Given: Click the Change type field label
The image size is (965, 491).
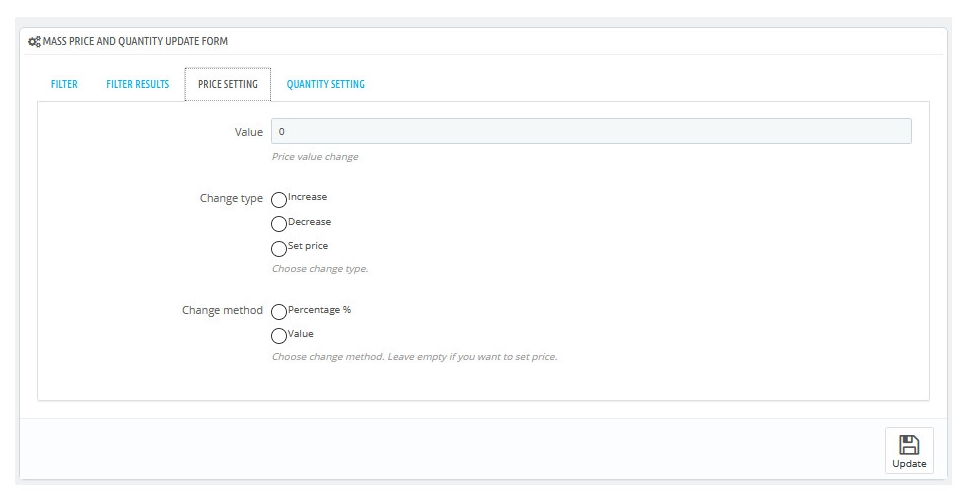Looking at the screenshot, I should coord(231,198).
